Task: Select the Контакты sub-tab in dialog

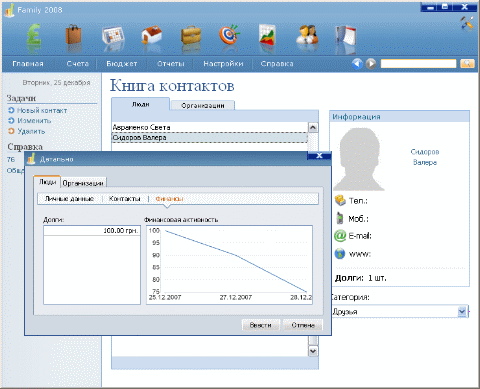Action: pyautogui.click(x=125, y=199)
